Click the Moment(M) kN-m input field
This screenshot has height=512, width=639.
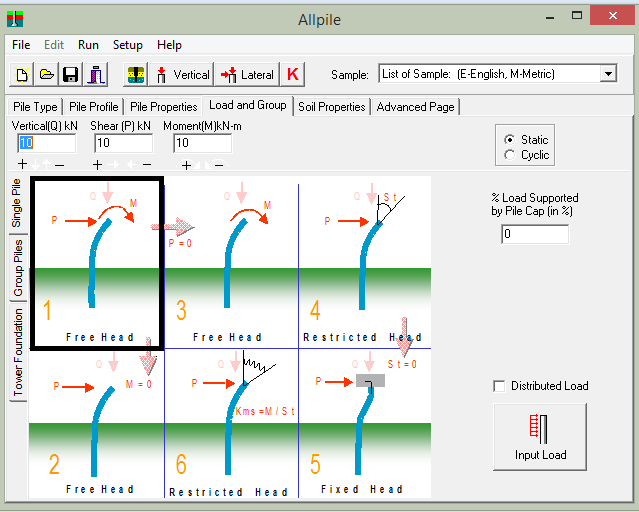click(203, 143)
